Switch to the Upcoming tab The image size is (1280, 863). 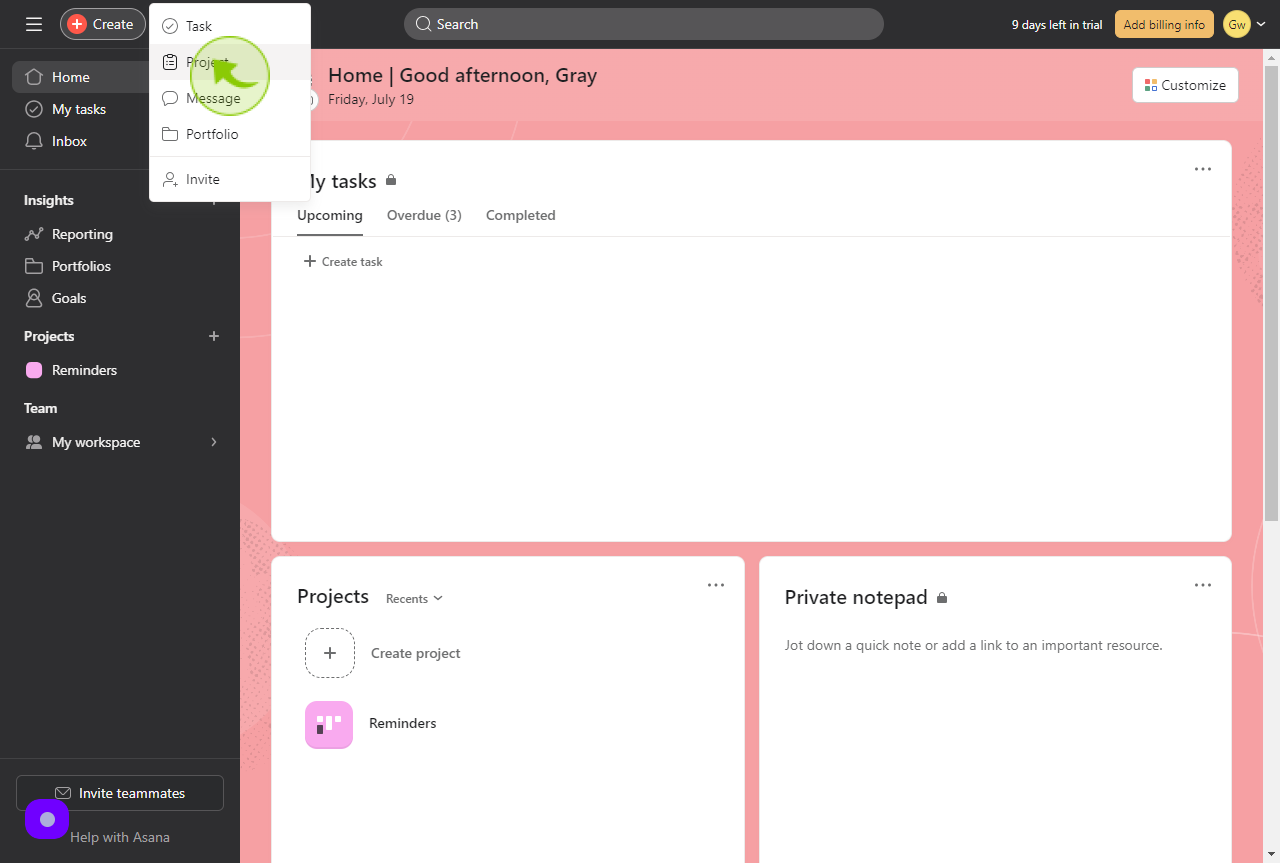click(330, 215)
